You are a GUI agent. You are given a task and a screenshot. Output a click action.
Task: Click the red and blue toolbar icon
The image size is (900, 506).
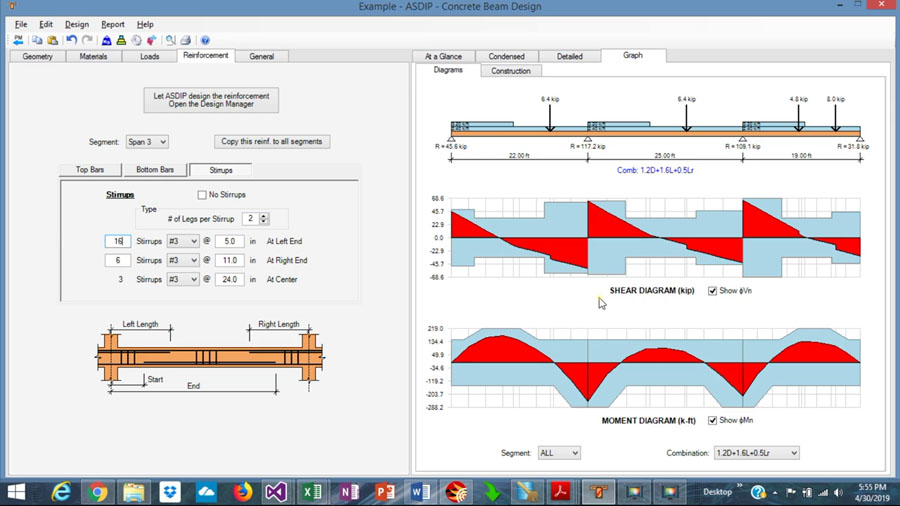pyautogui.click(x=152, y=40)
